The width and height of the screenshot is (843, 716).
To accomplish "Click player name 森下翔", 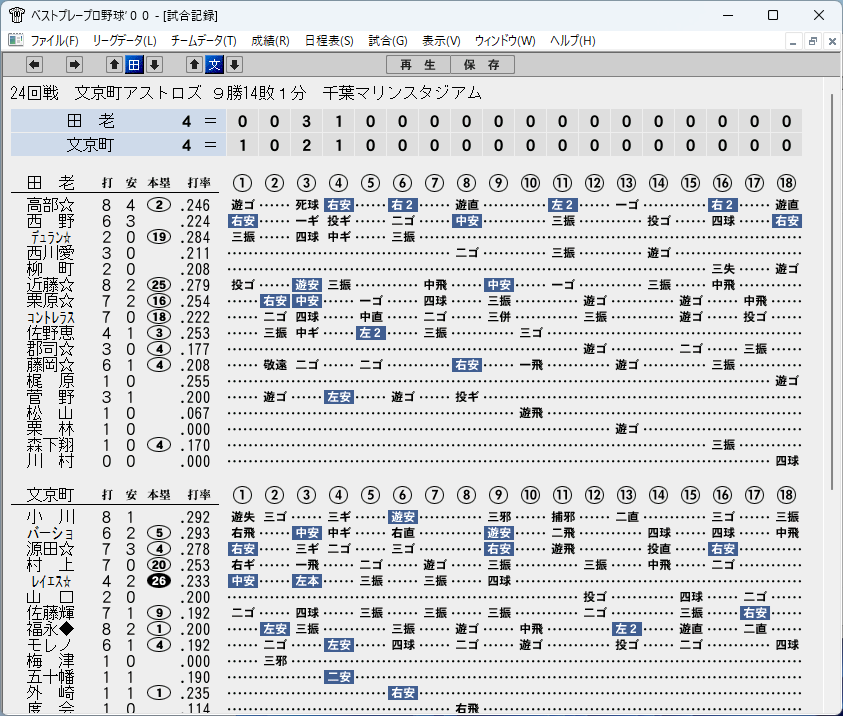I will [51, 445].
